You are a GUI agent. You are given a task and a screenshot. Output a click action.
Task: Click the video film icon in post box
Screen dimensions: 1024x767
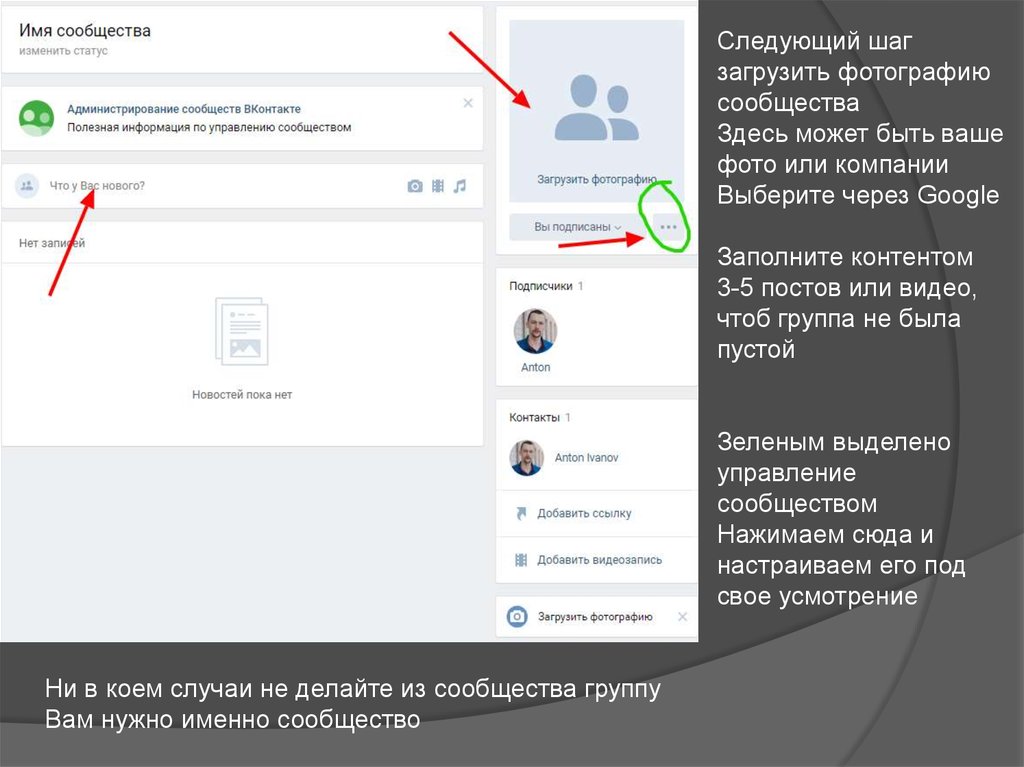(438, 186)
